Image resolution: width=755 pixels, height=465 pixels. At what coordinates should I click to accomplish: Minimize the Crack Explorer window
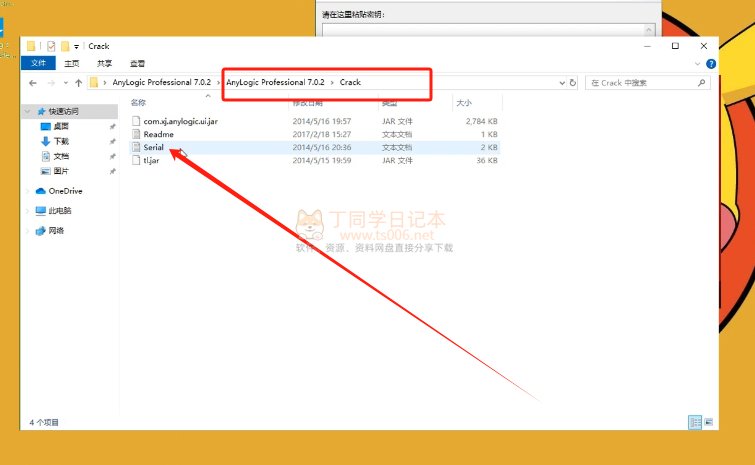tap(647, 46)
